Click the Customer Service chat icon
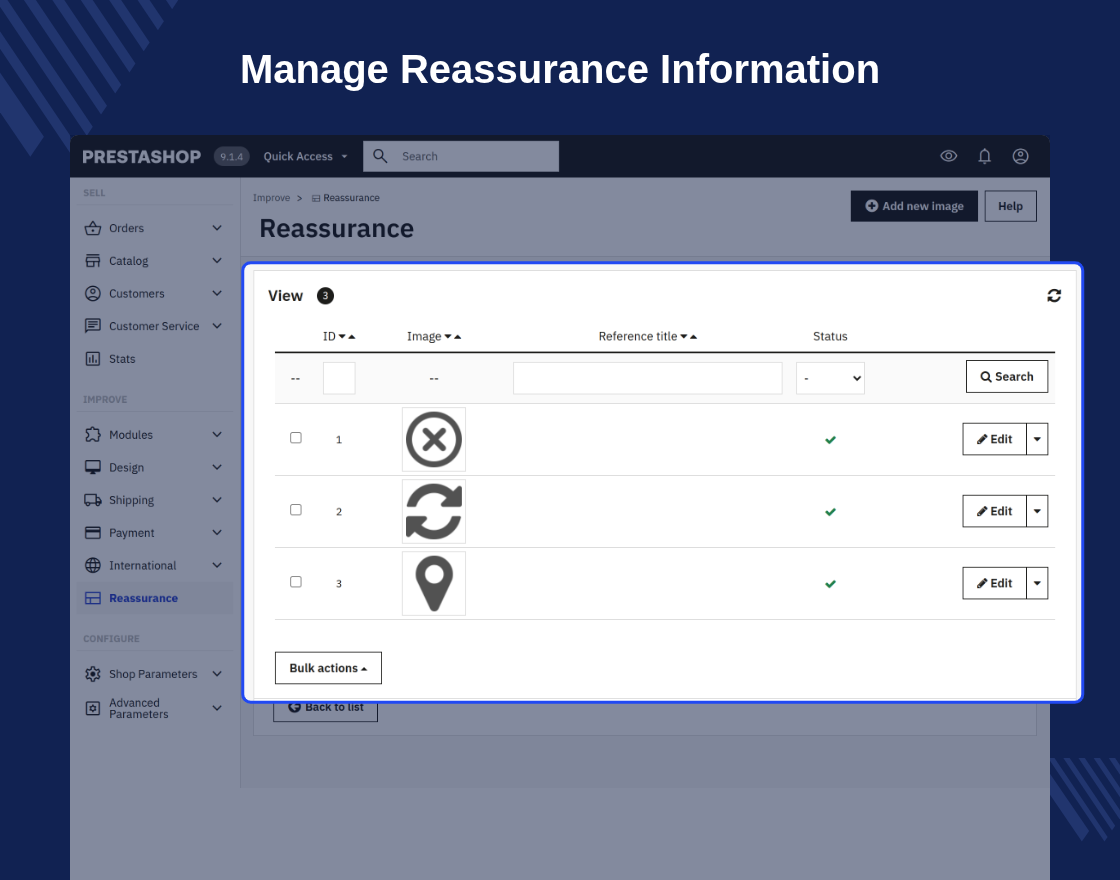 pos(93,326)
